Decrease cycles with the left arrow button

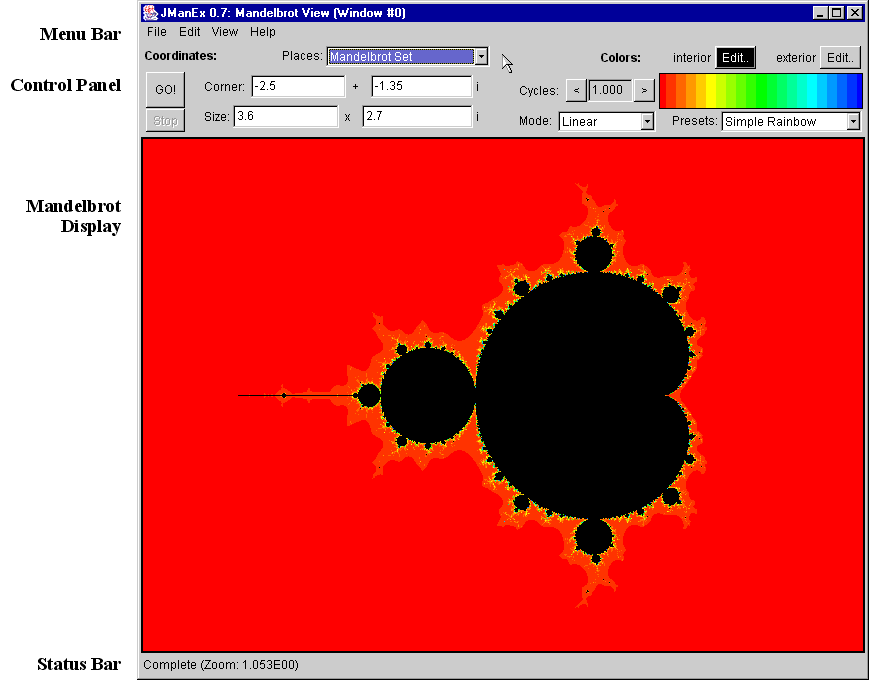[x=576, y=90]
